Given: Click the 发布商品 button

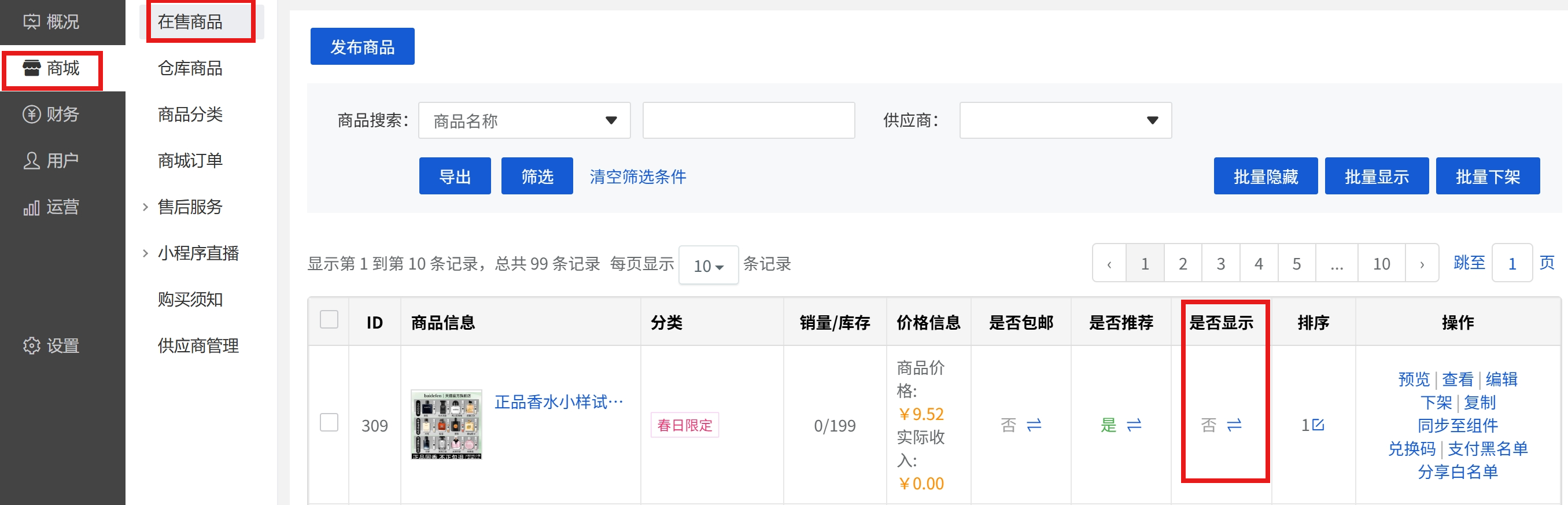Looking at the screenshot, I should point(362,46).
